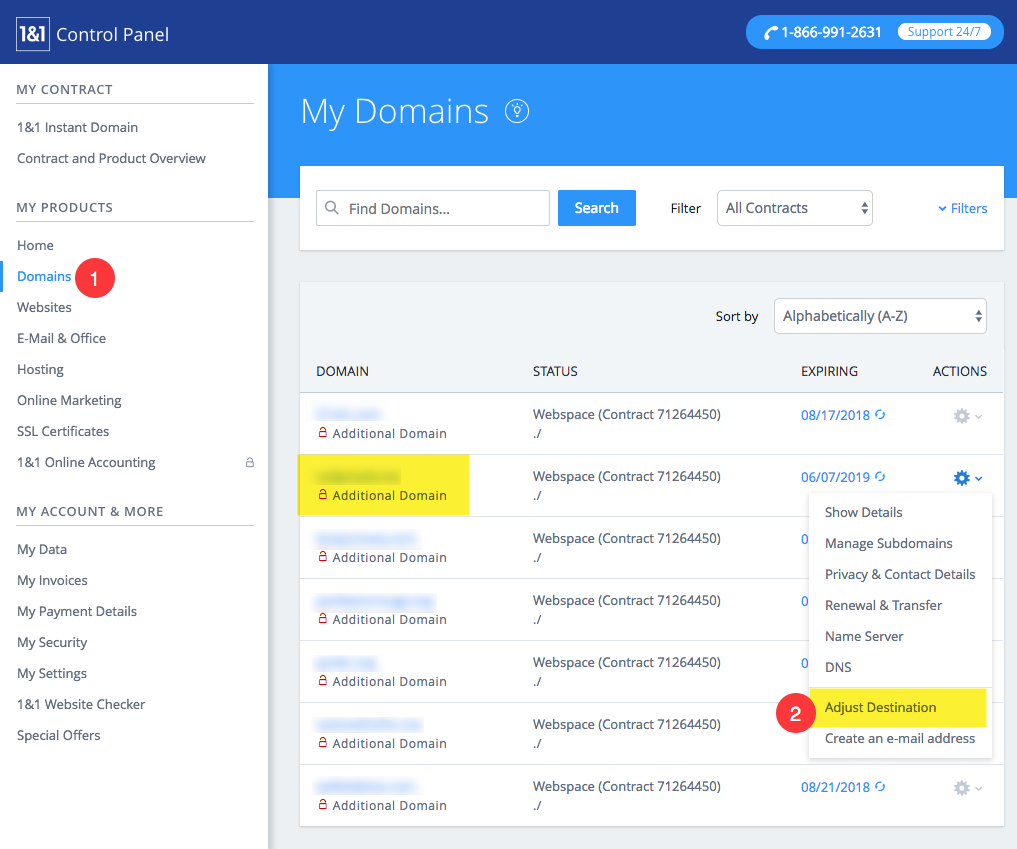Select Privacy & Contact Details menu entry

(900, 575)
